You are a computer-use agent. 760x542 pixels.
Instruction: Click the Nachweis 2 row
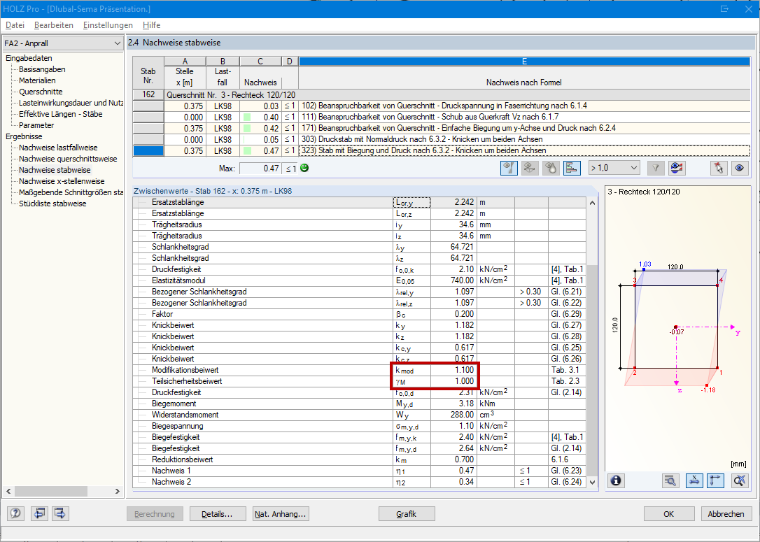click(x=359, y=482)
